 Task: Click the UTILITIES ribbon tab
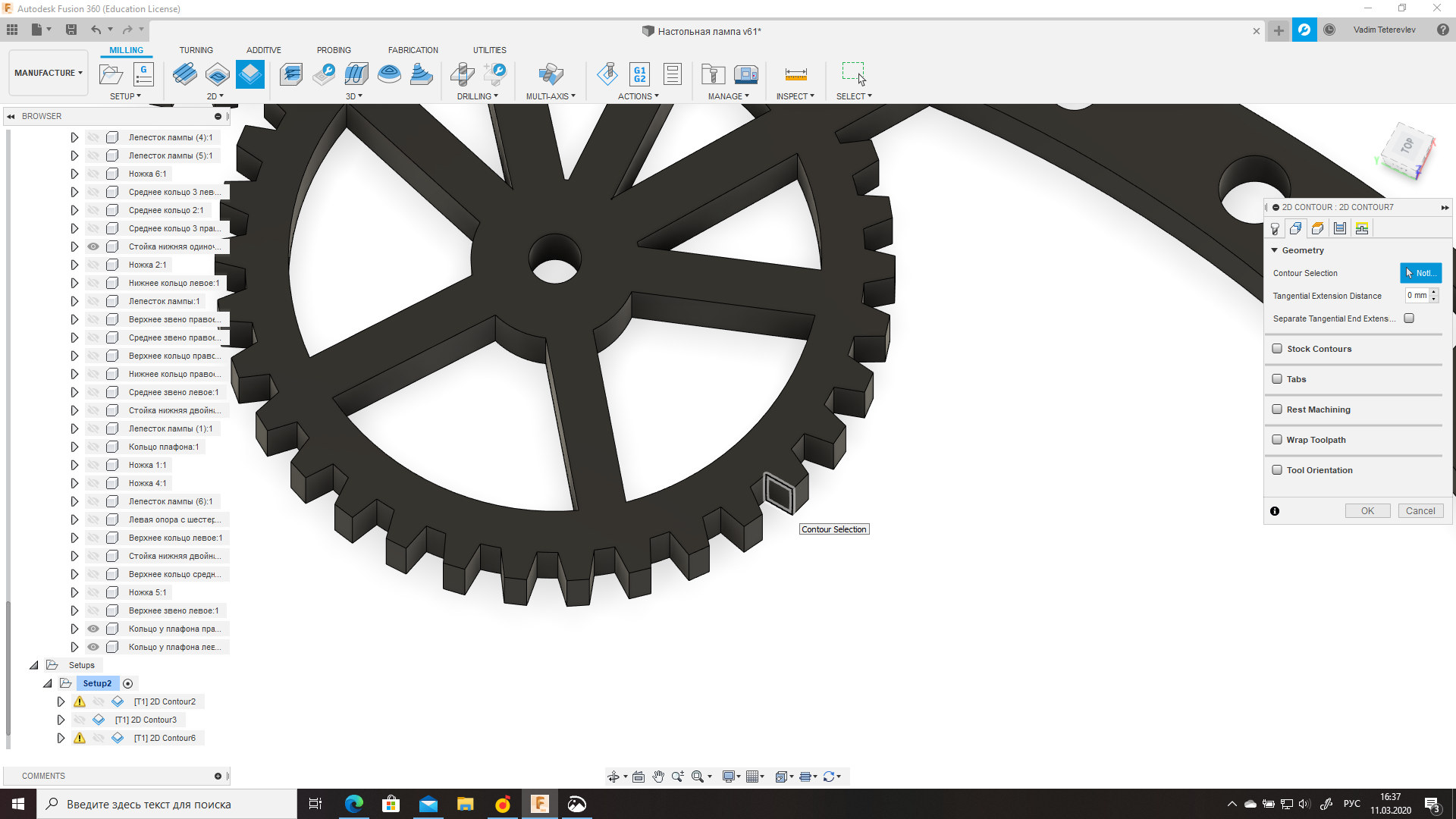coord(489,50)
